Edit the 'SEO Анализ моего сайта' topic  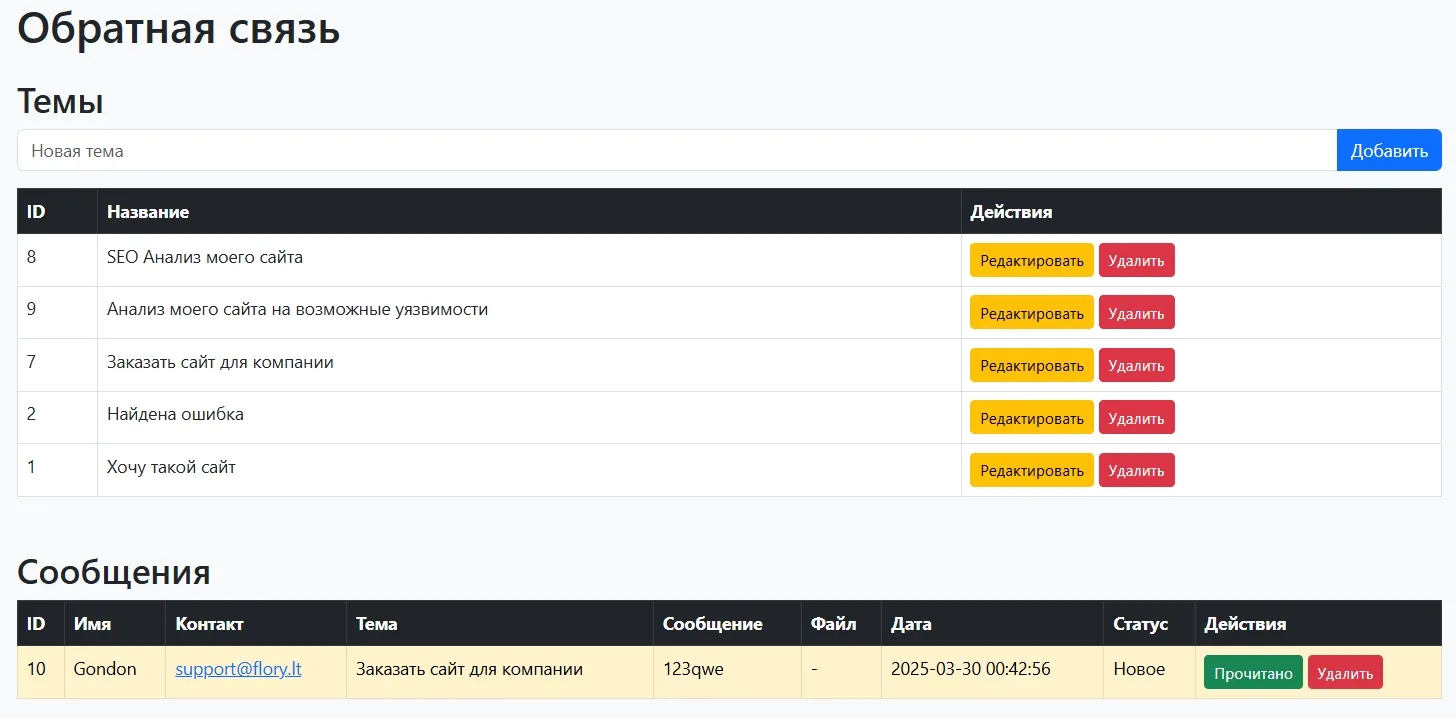click(x=1031, y=261)
